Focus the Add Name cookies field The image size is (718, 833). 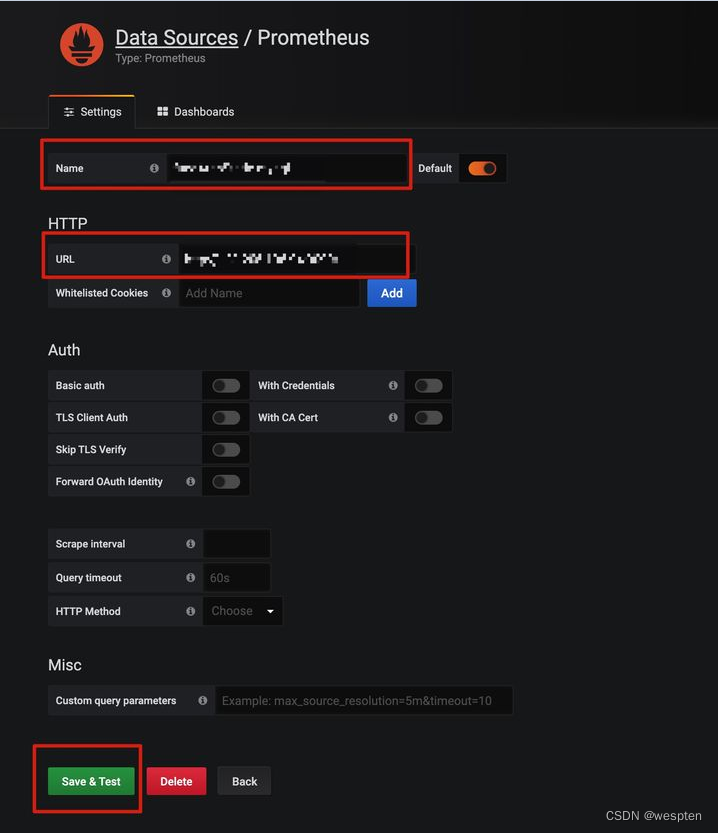click(269, 293)
